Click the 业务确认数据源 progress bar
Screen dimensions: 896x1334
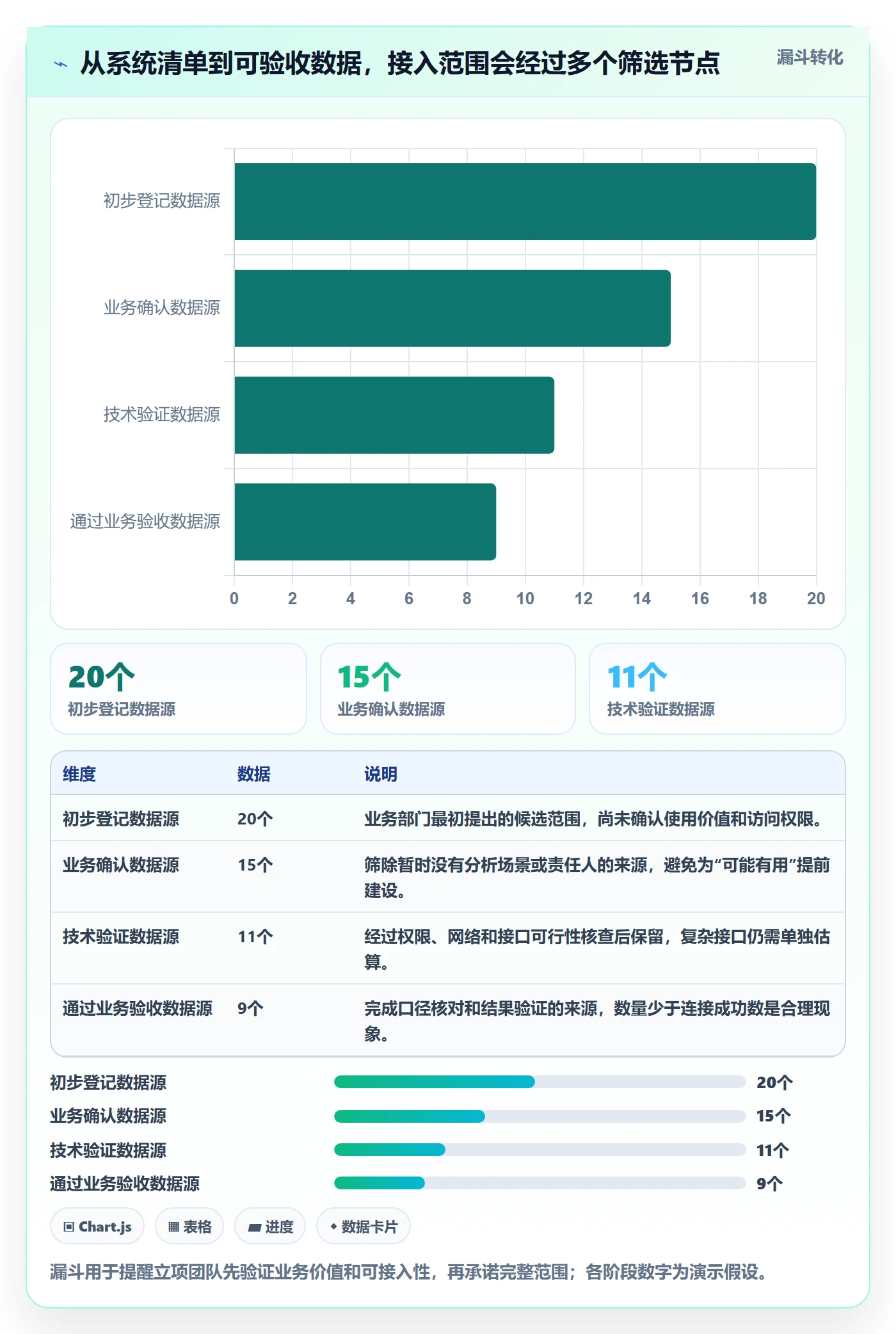[540, 1116]
